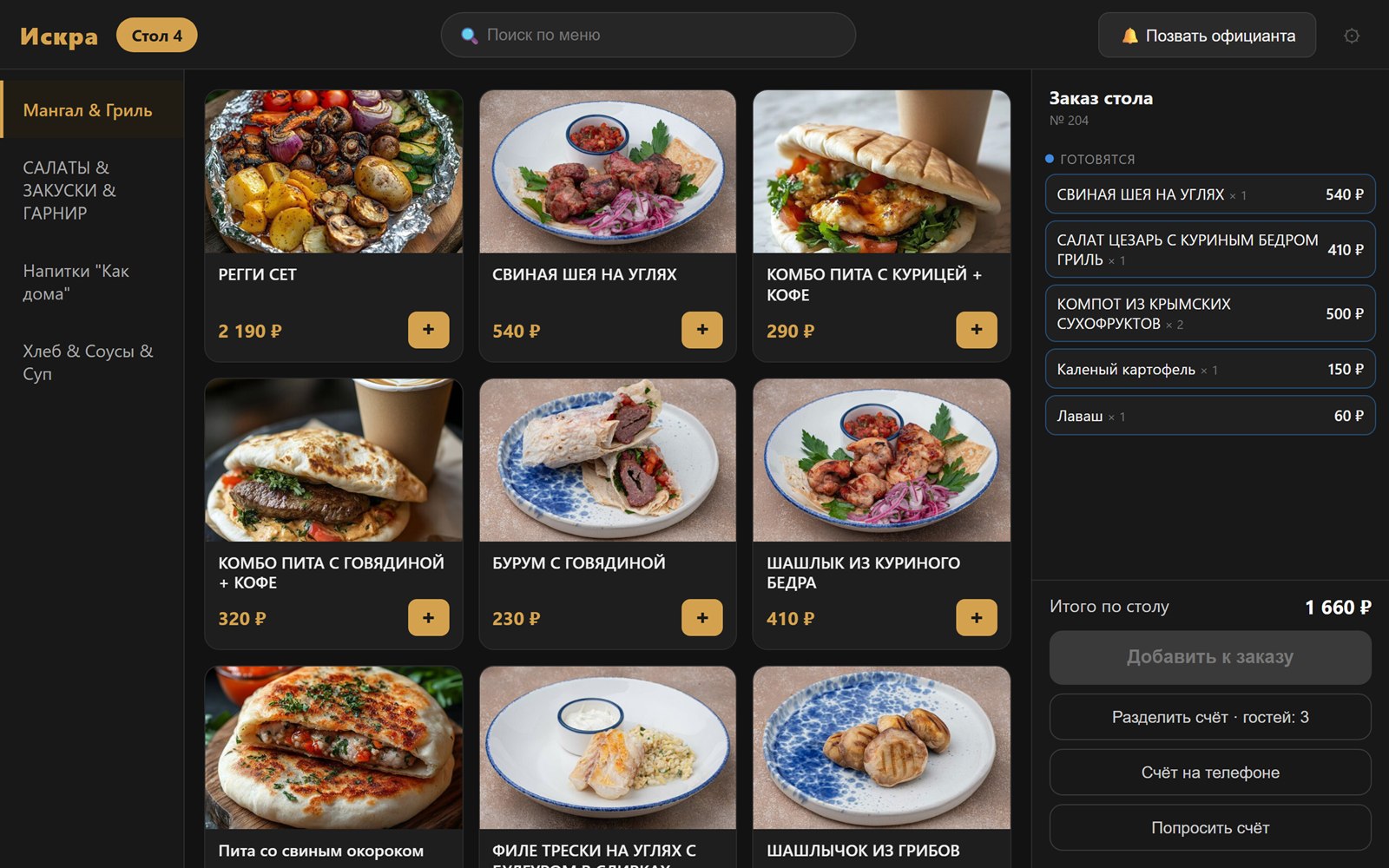
Task: Click the magnifier icon in the search bar
Action: pos(469,36)
